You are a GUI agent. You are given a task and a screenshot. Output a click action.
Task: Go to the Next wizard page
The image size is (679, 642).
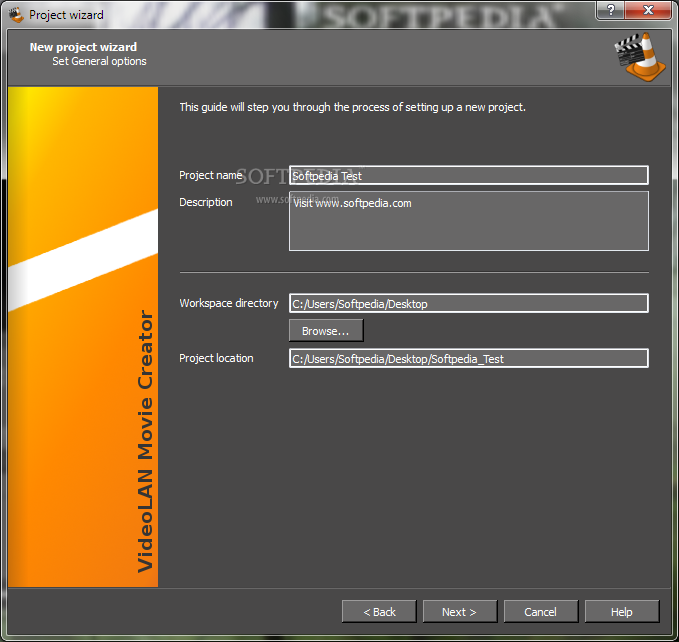coord(459,612)
